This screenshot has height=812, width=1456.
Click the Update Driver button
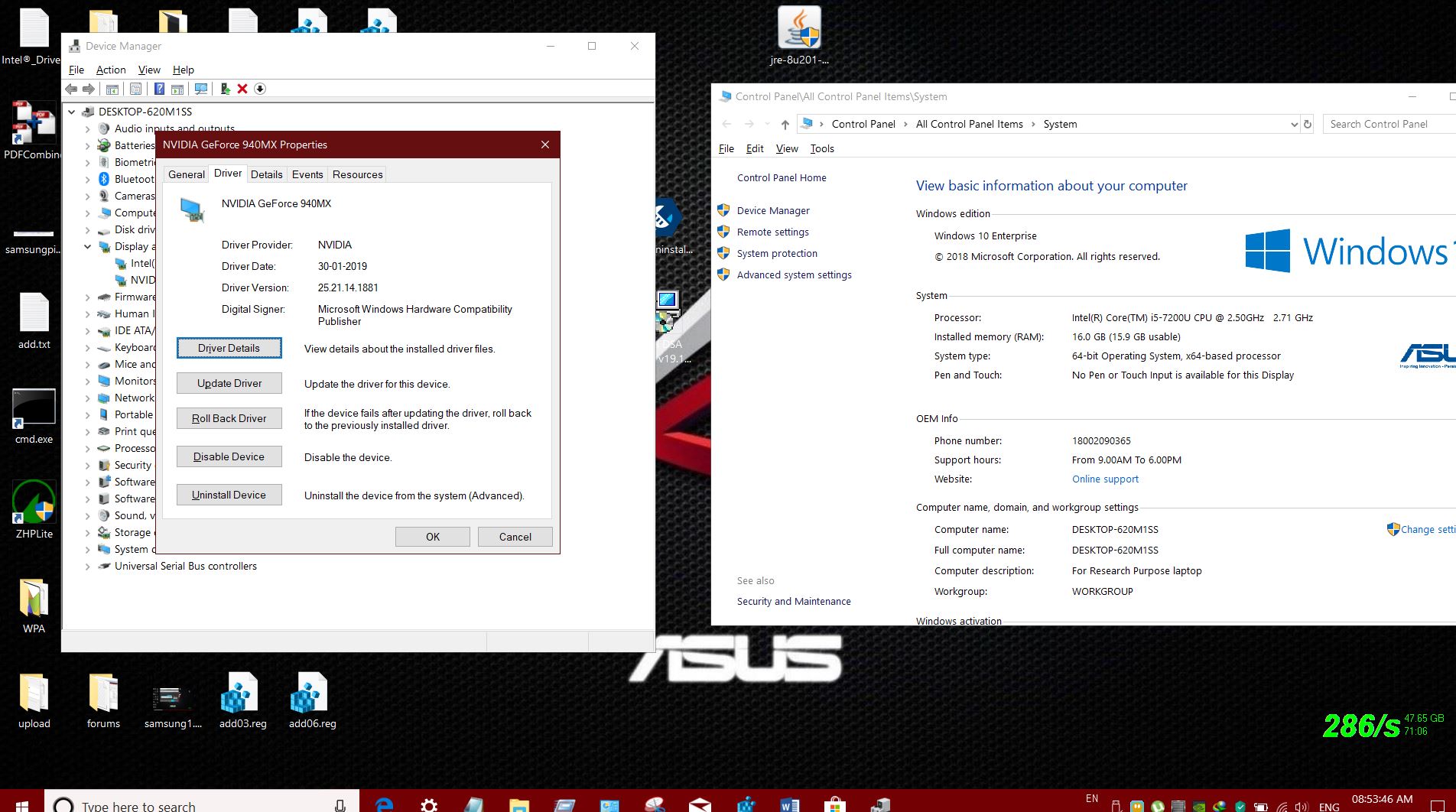click(x=229, y=383)
